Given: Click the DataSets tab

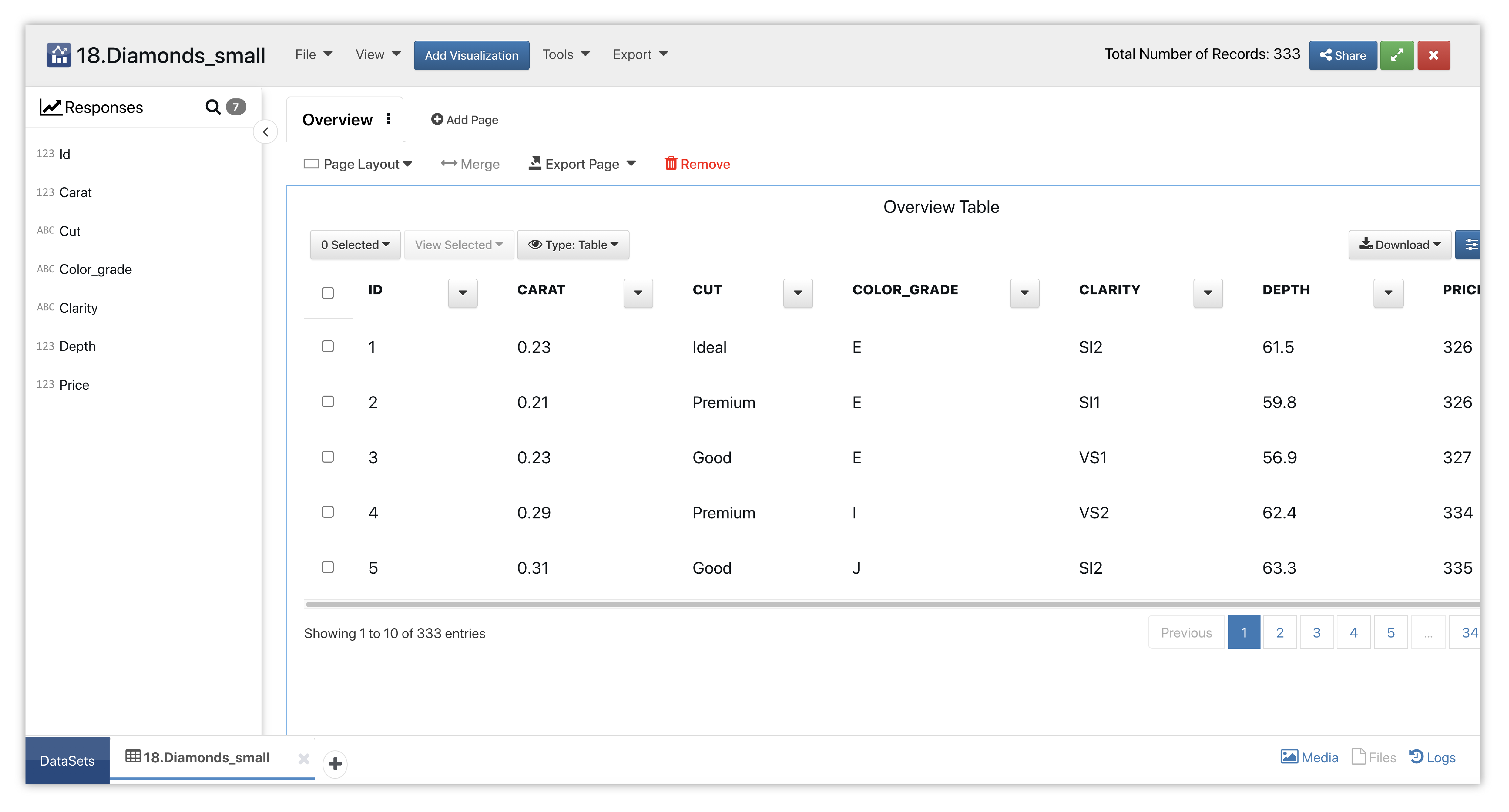Looking at the screenshot, I should 67,760.
